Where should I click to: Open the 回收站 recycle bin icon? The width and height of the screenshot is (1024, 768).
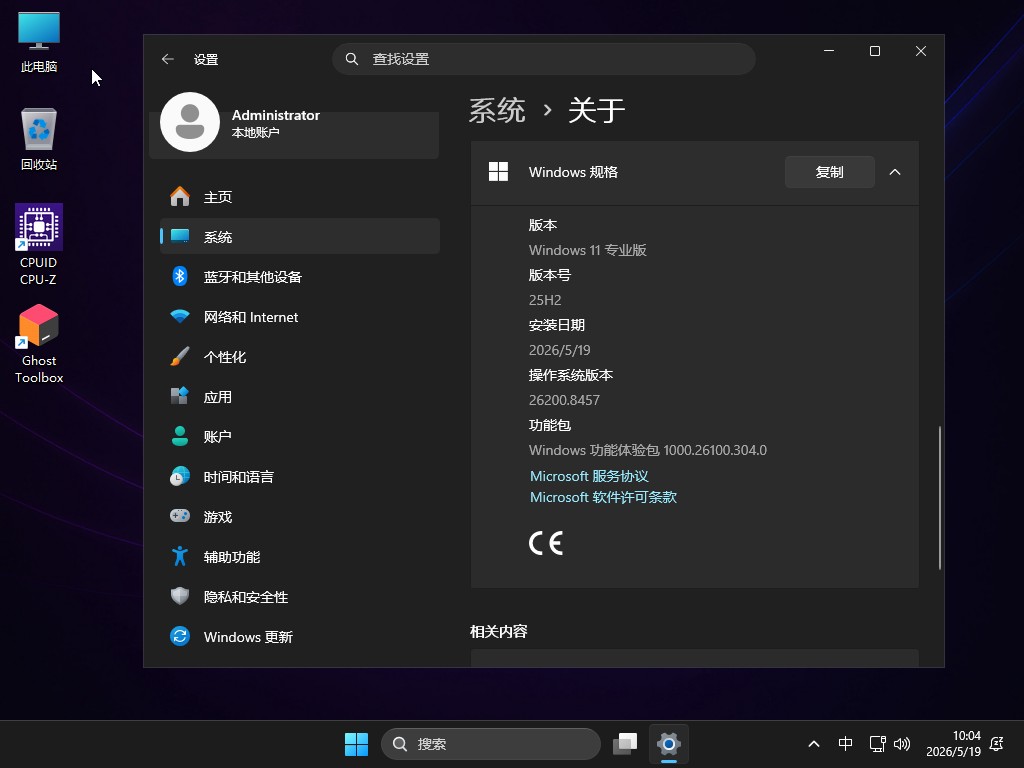pos(39,140)
